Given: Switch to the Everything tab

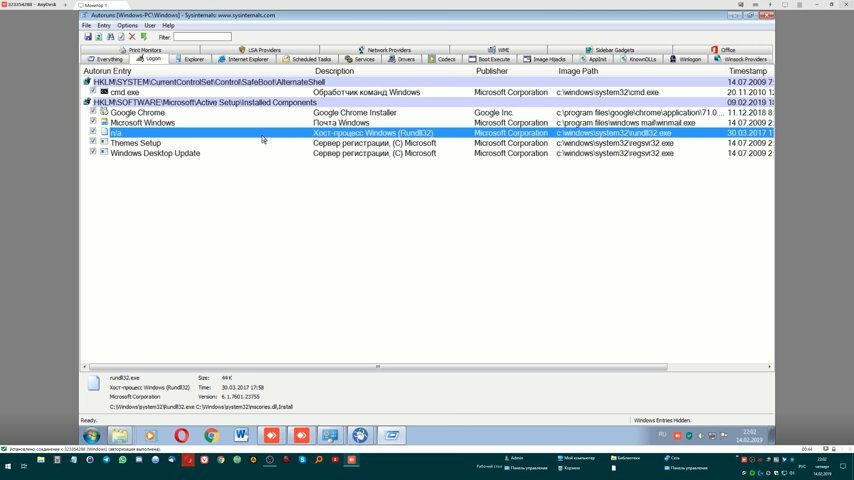Looking at the screenshot, I should tap(105, 59).
